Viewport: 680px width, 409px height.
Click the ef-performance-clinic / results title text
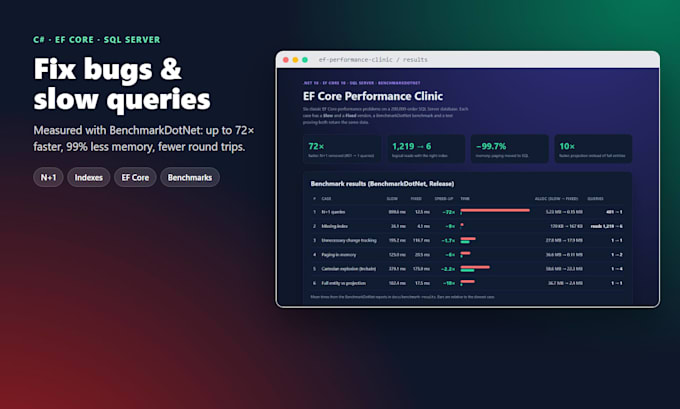tap(373, 60)
